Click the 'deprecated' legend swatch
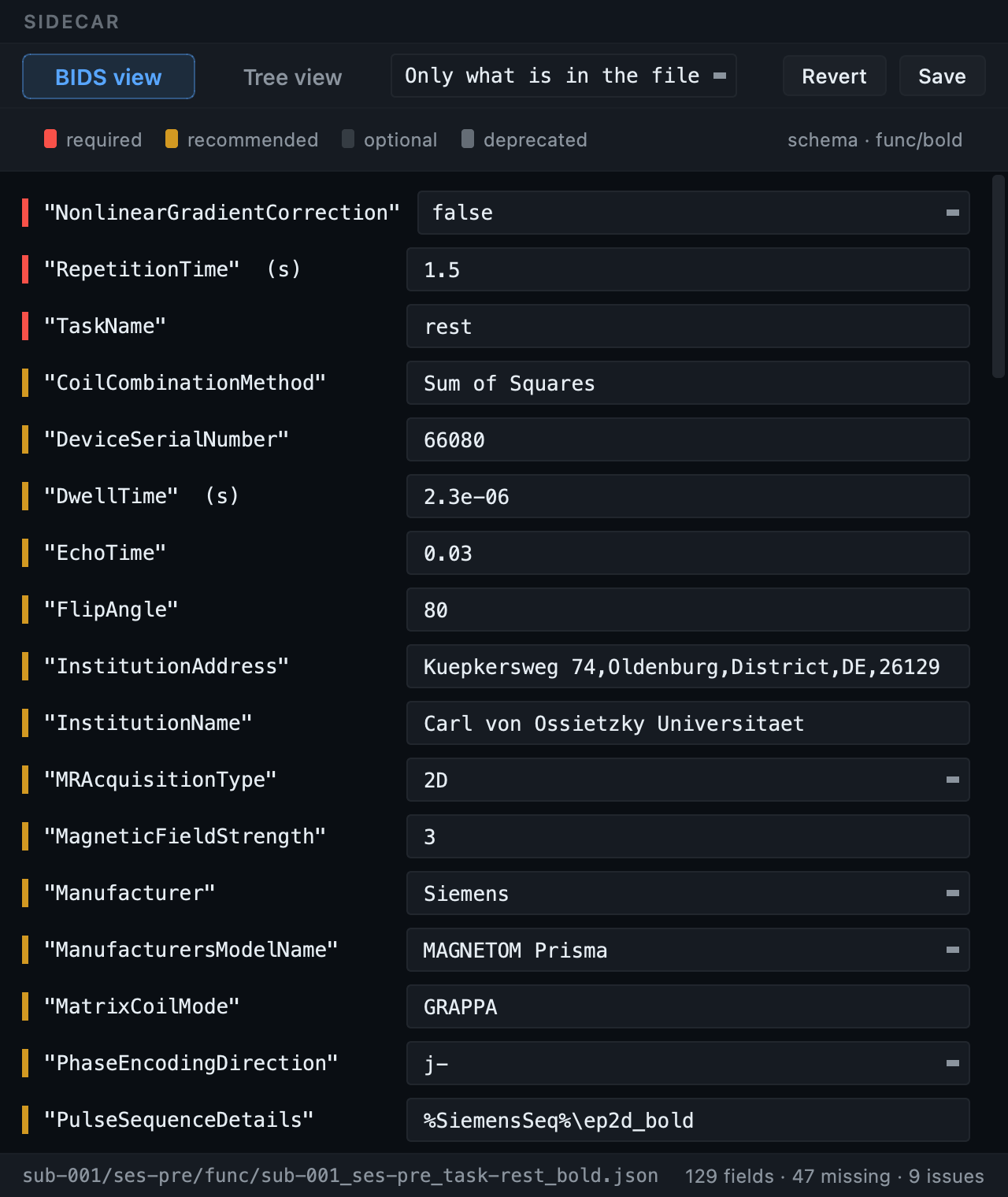 [468, 139]
